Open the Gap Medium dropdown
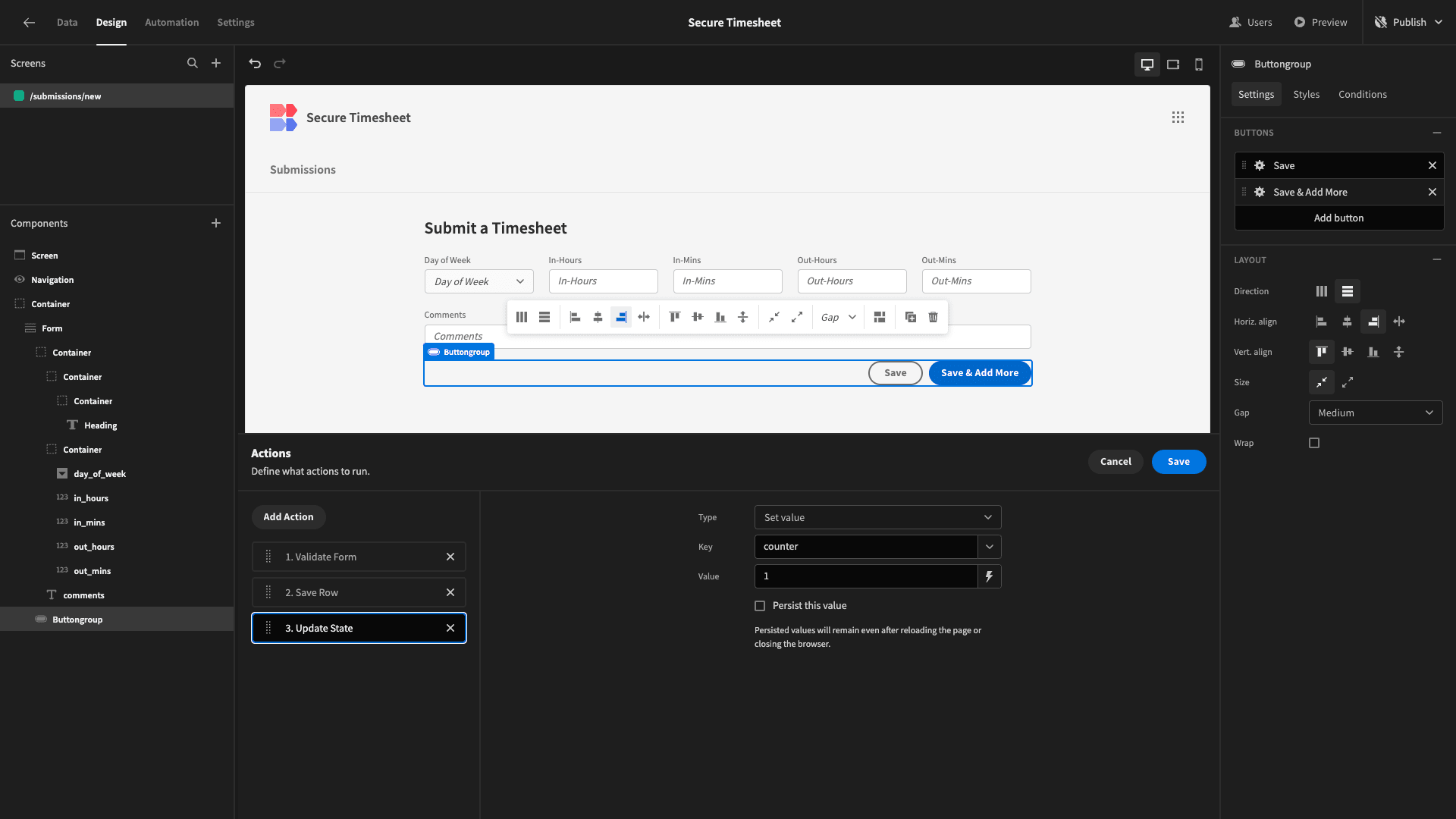 point(1375,413)
